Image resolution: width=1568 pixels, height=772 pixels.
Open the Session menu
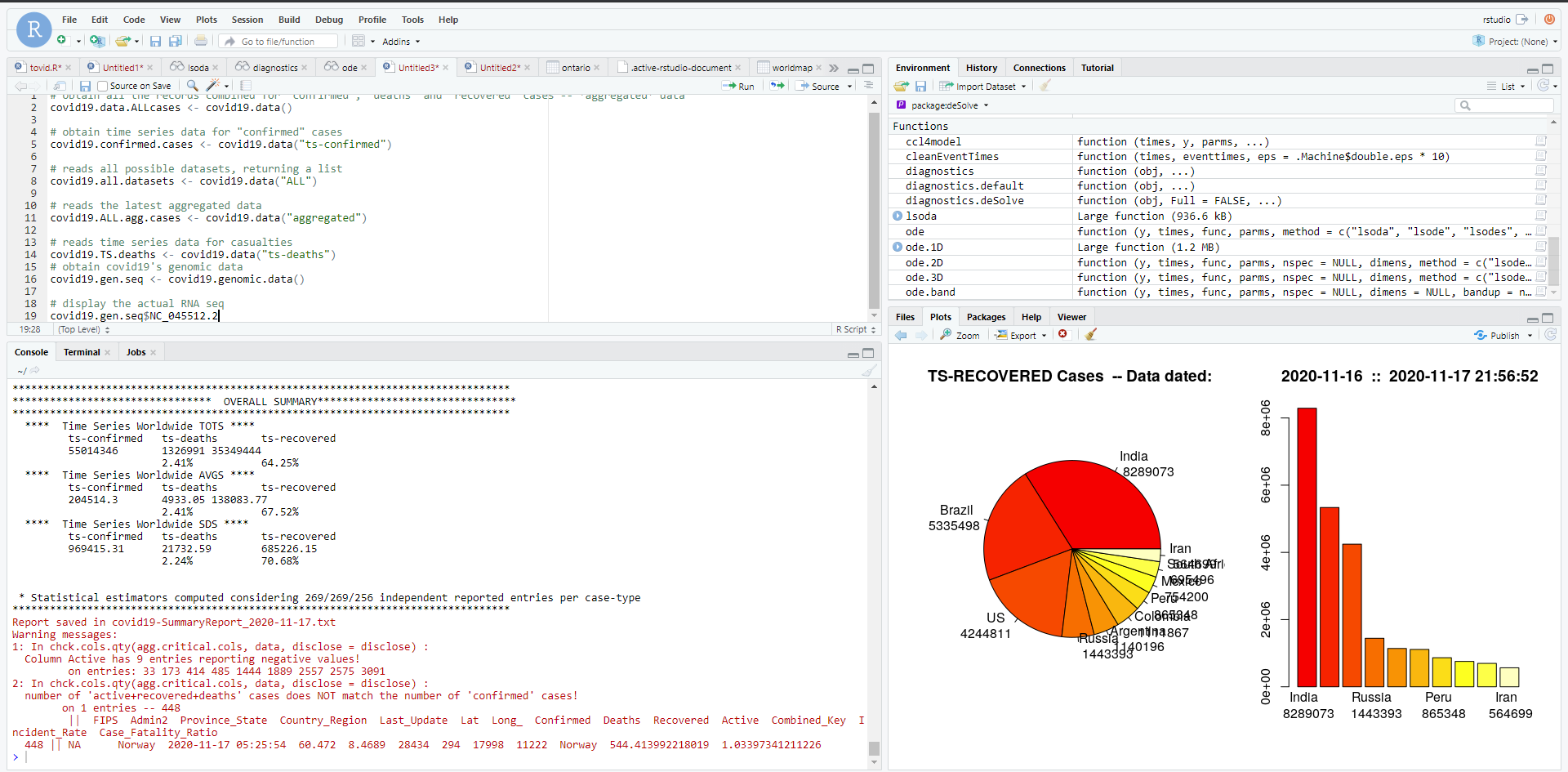[x=247, y=20]
